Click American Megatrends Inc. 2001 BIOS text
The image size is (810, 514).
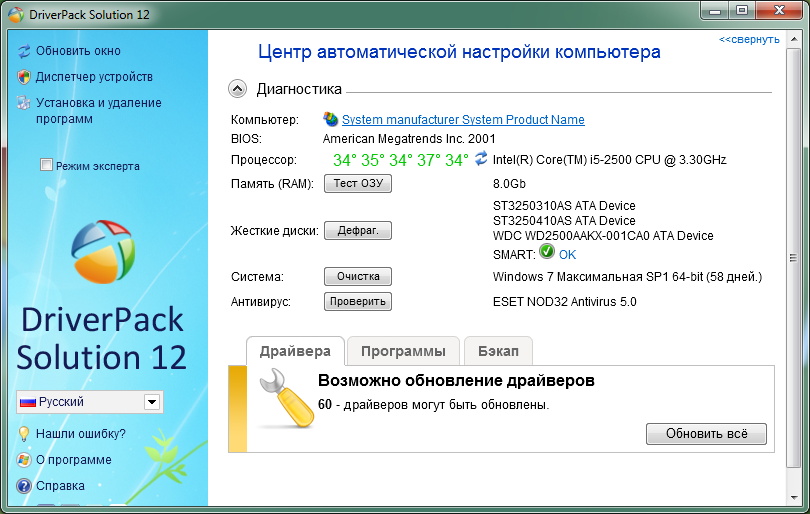click(409, 139)
